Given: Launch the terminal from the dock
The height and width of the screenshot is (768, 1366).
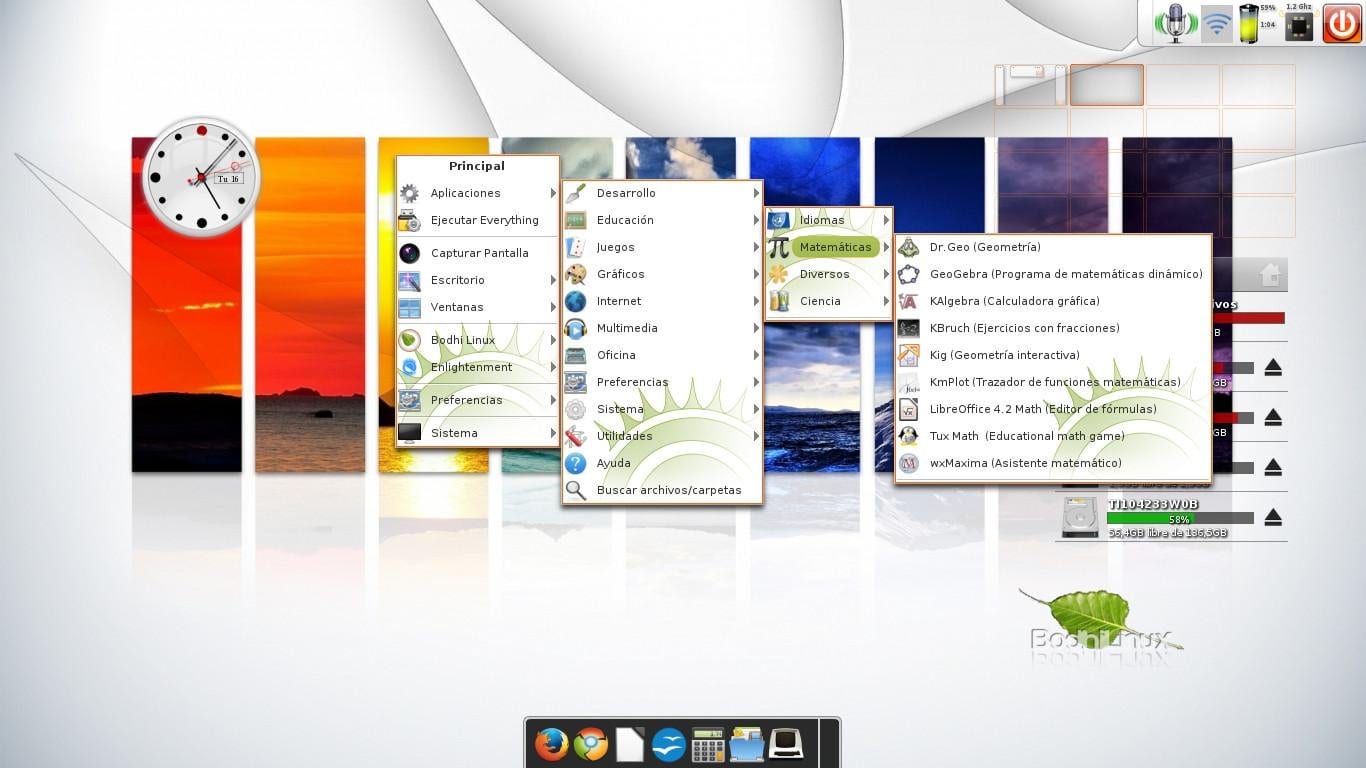Looking at the screenshot, I should click(787, 745).
